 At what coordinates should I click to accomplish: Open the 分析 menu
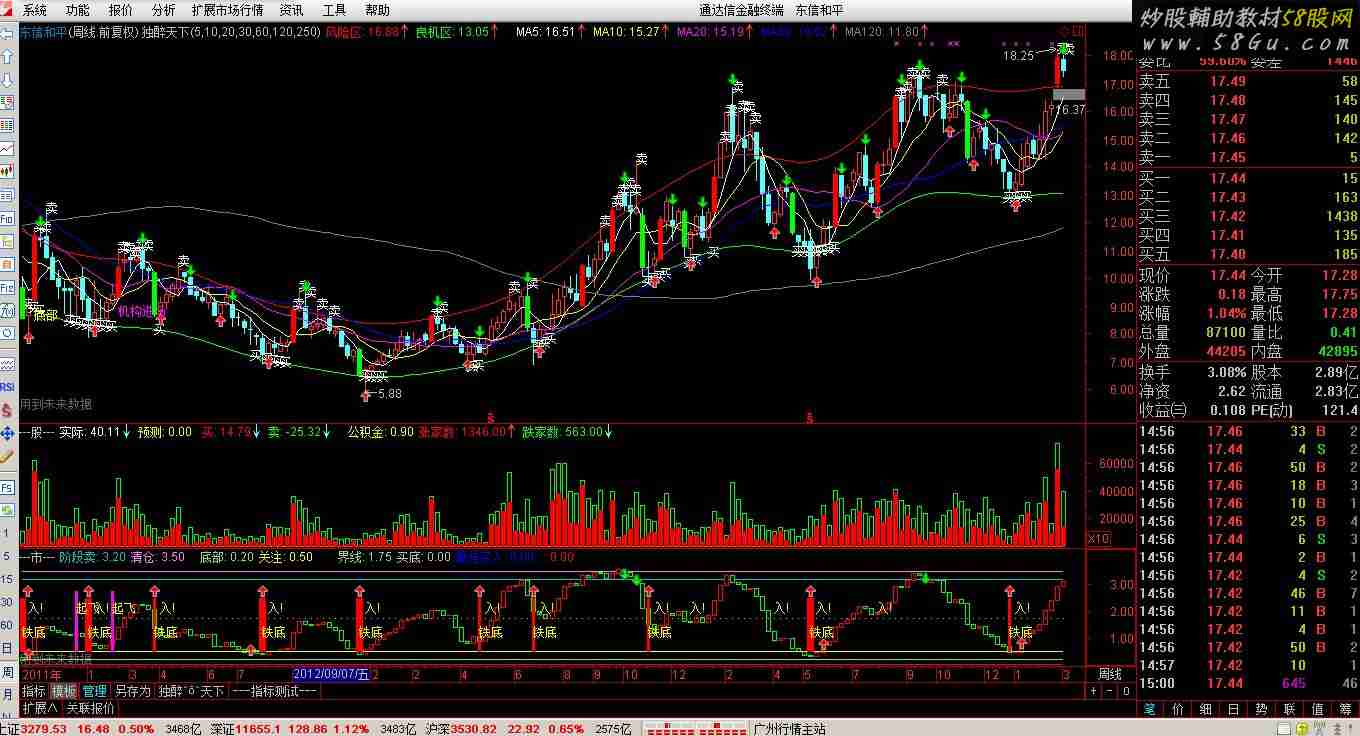pyautogui.click(x=163, y=10)
